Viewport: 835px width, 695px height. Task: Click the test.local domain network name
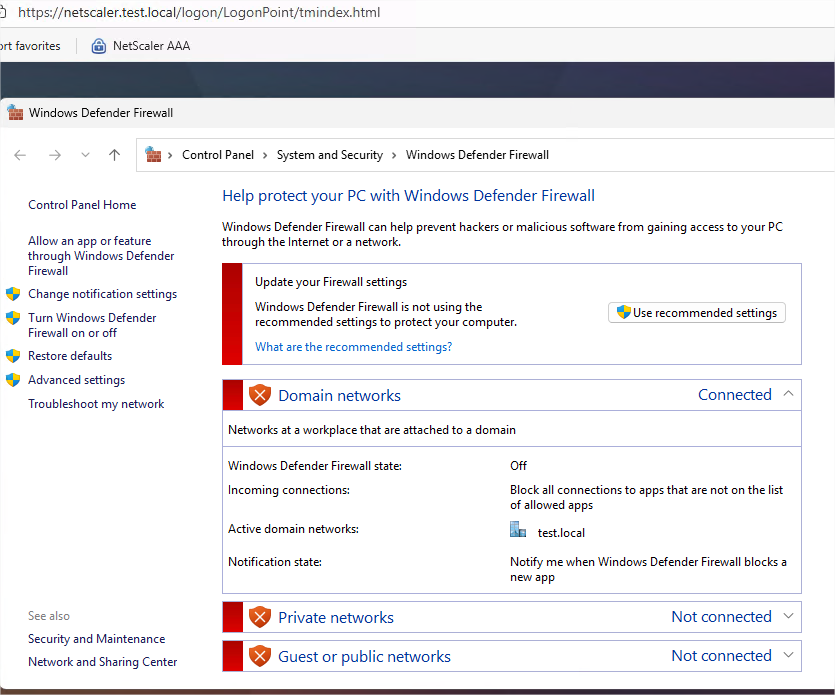pyautogui.click(x=561, y=533)
